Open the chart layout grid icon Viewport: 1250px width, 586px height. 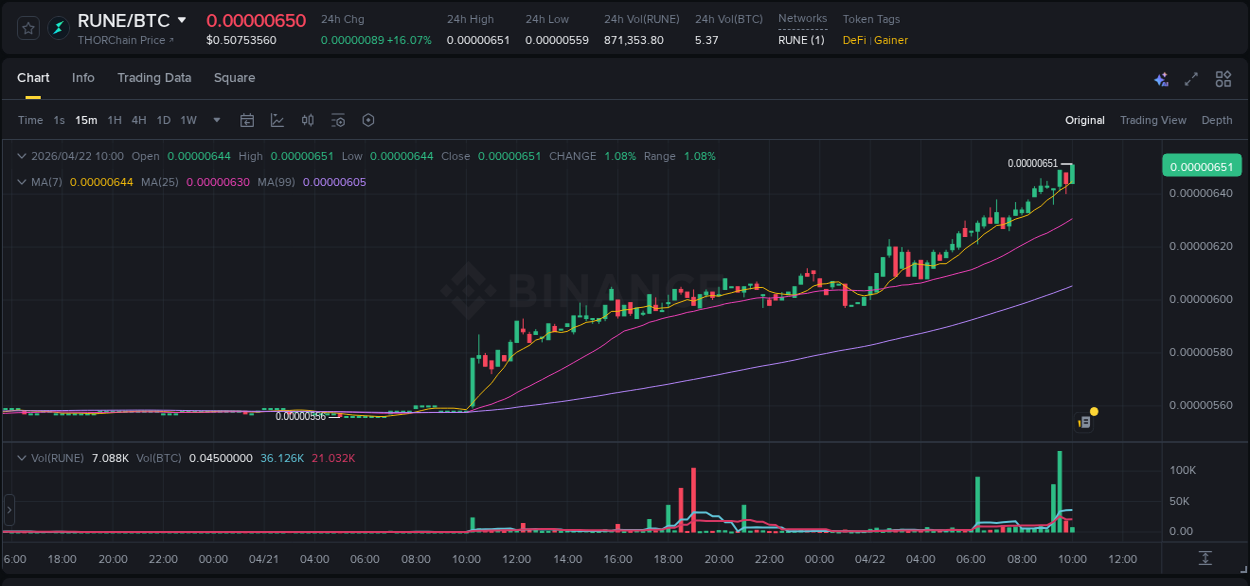tap(1223, 79)
